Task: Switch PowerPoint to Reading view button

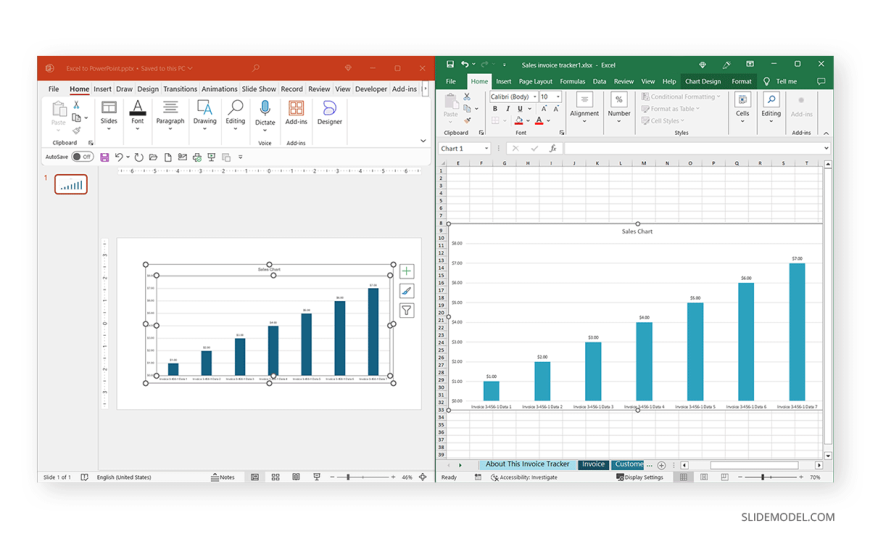Action: coord(296,477)
